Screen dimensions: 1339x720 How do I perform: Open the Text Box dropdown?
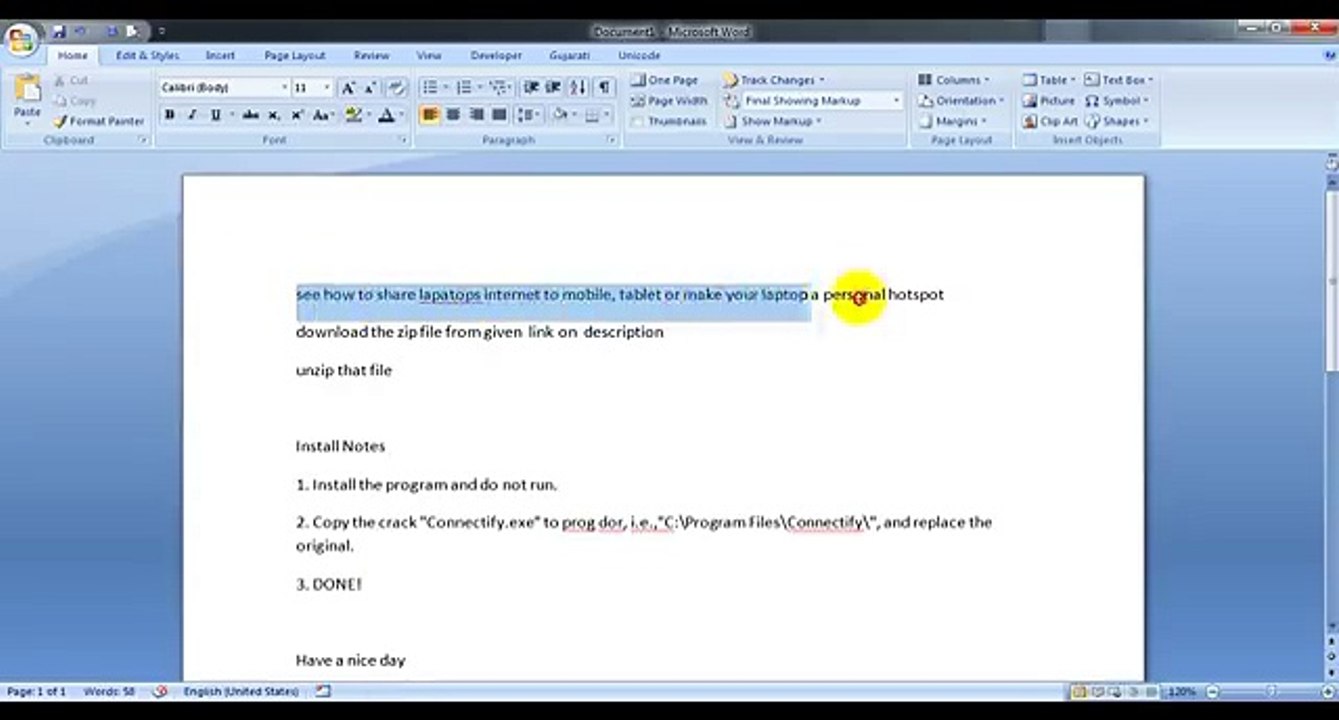tap(1120, 80)
